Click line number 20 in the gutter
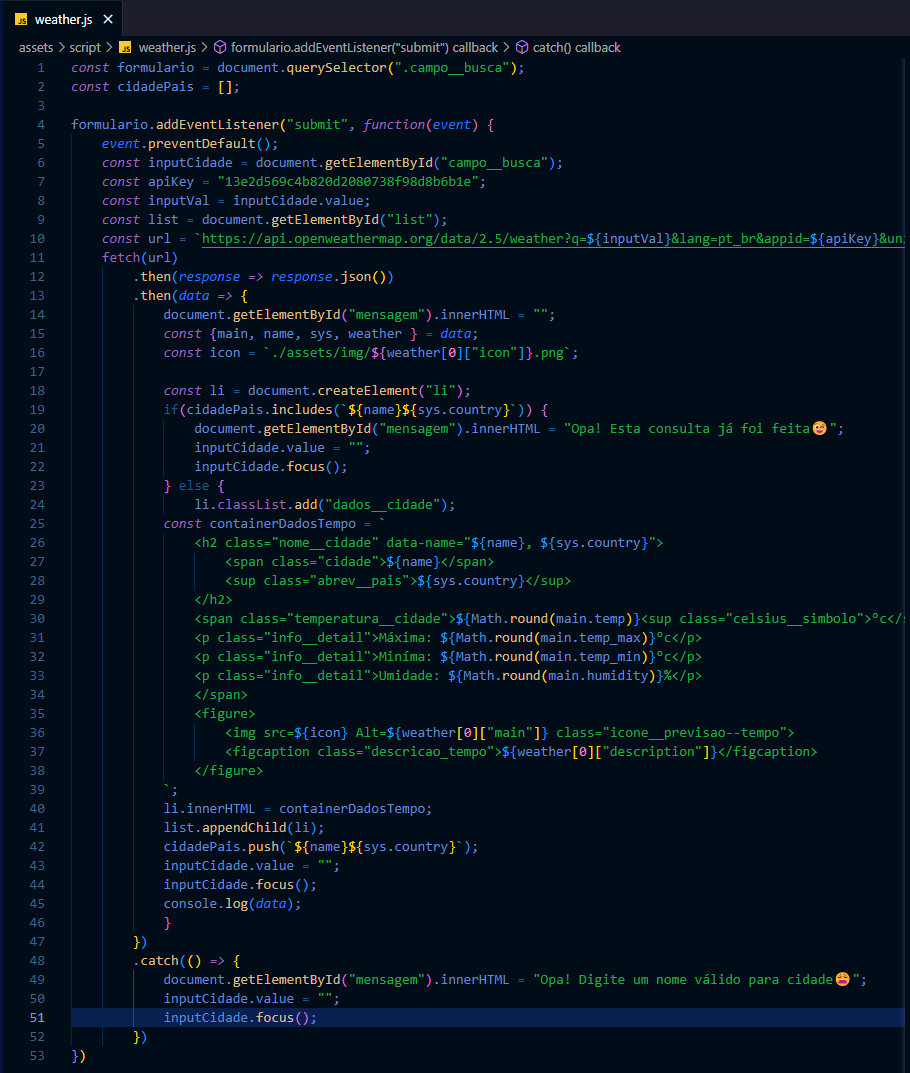910x1073 pixels. tap(37, 428)
